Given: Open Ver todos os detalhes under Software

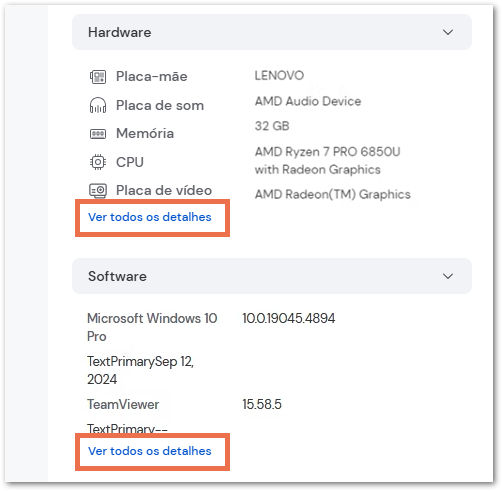Looking at the screenshot, I should point(150,451).
